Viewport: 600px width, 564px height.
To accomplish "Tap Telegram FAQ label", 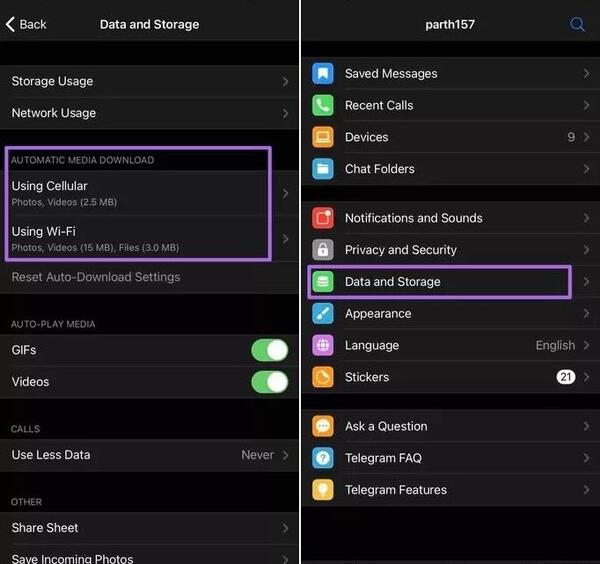I will tap(383, 458).
